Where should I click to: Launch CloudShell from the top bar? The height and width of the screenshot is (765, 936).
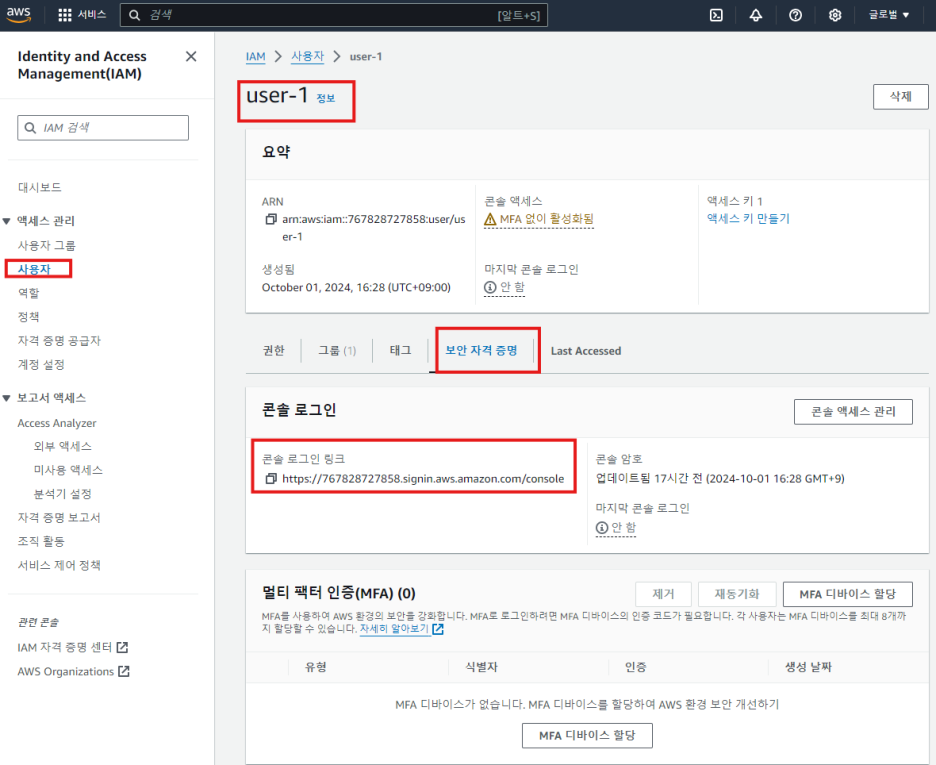point(716,15)
